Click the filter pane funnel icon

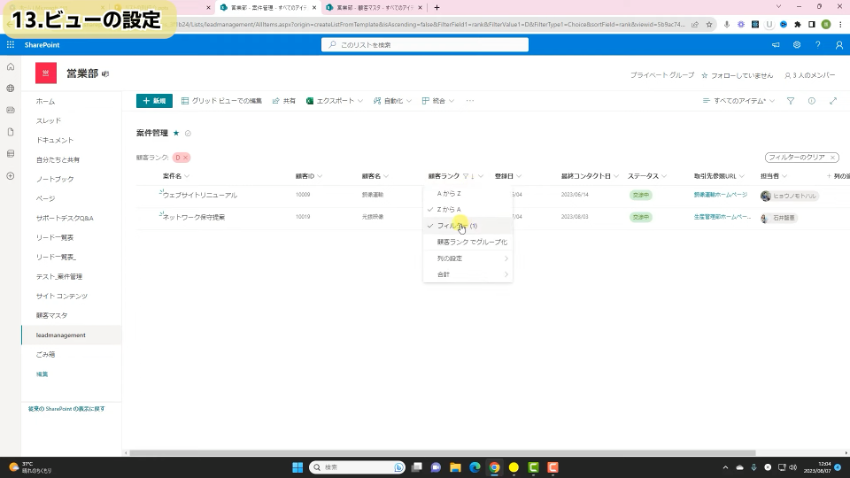tap(790, 101)
